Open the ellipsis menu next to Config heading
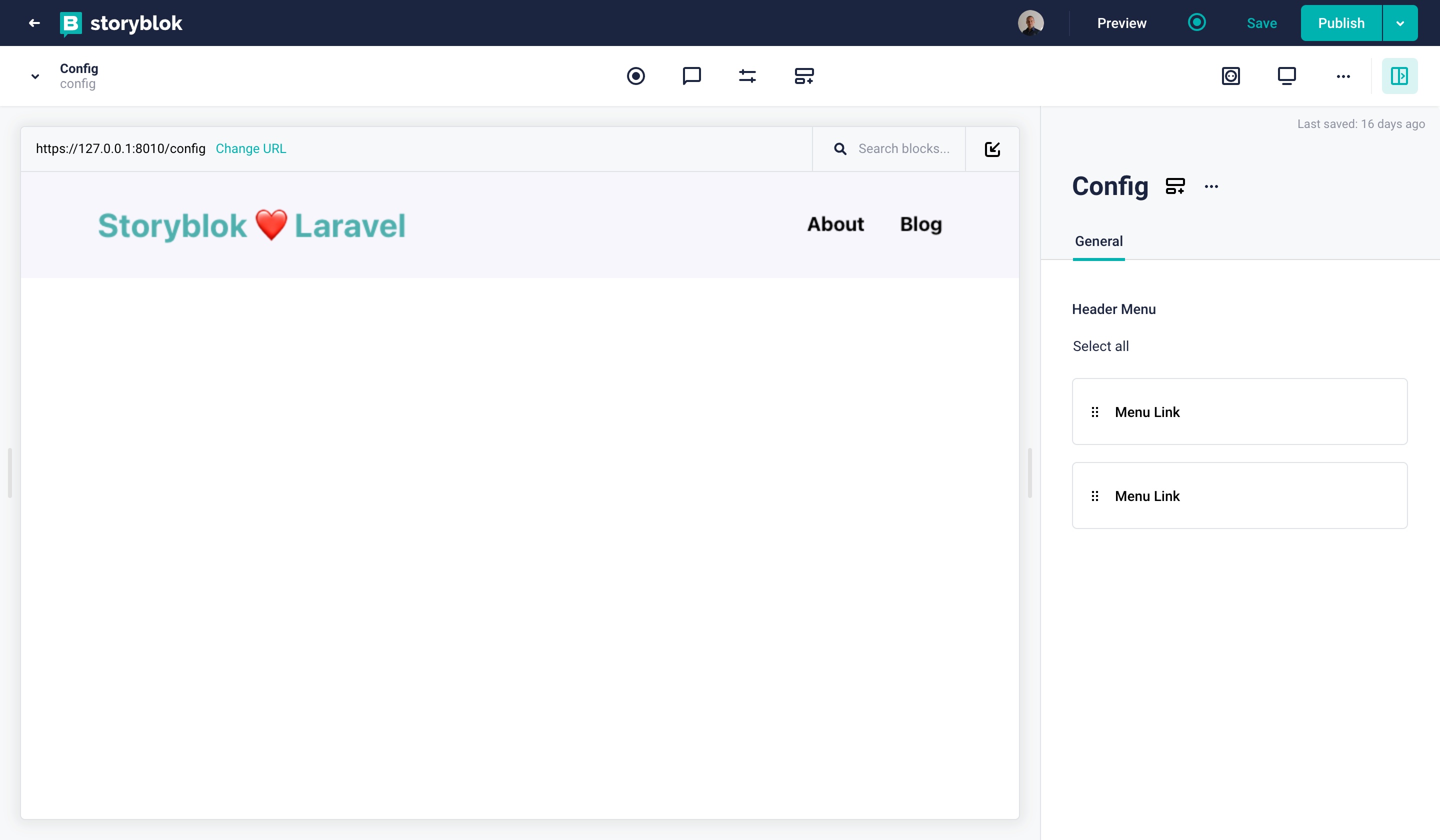This screenshot has width=1440, height=840. tap(1211, 186)
